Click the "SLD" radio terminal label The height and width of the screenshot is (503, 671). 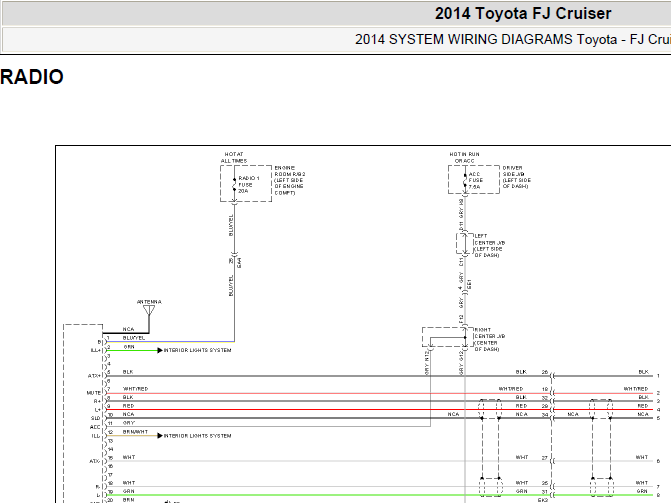click(x=96, y=418)
